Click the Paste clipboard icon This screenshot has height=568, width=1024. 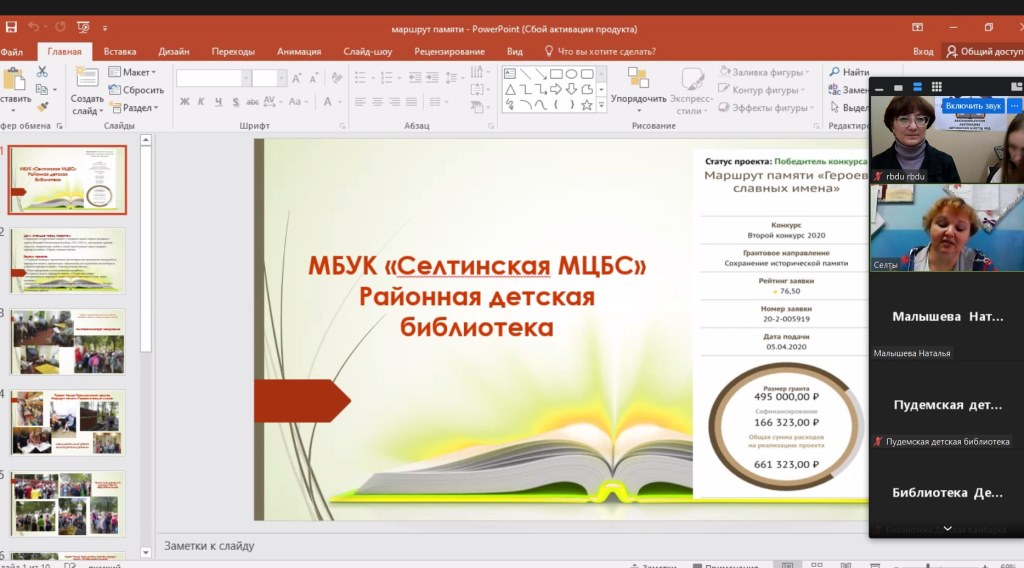tap(14, 80)
